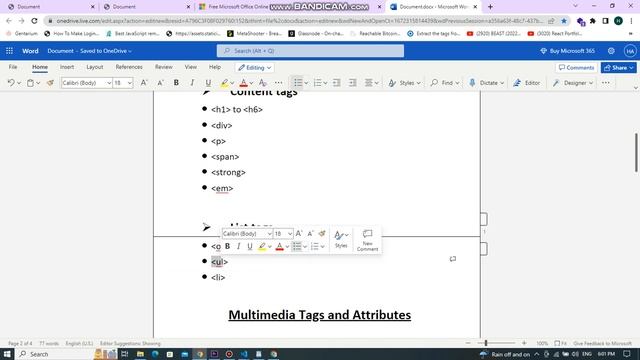Apply red font color in ribbon
The width and height of the screenshot is (640, 360).
coord(244,83)
